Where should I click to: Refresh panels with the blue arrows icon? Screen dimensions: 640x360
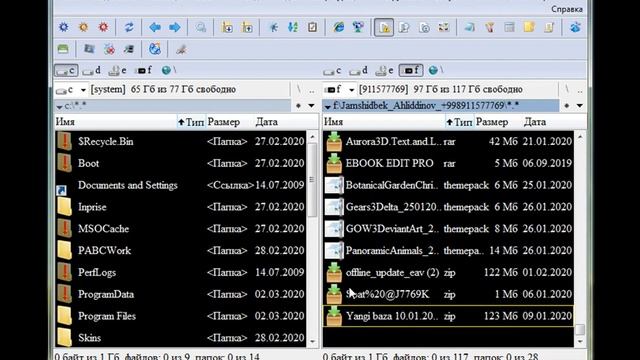point(129,27)
